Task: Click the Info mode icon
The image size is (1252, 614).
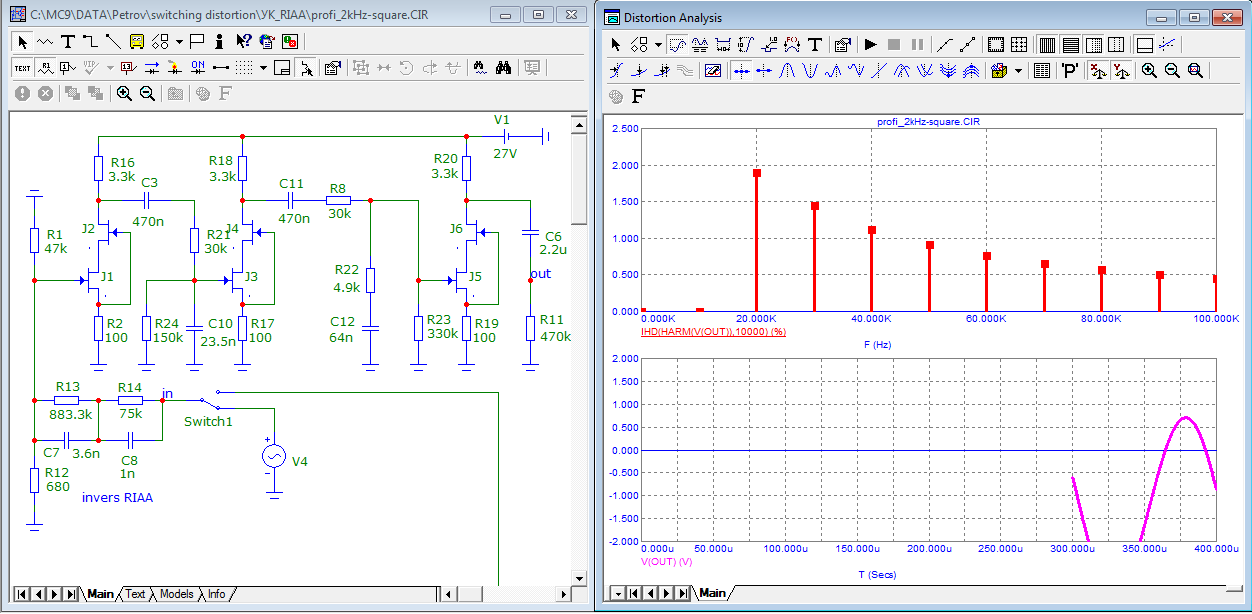Action: pyautogui.click(x=219, y=42)
